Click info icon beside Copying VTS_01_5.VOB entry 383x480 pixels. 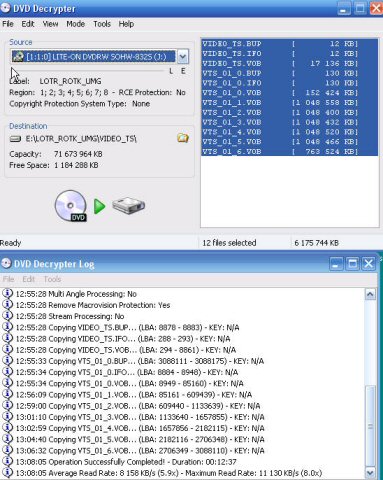point(7,439)
